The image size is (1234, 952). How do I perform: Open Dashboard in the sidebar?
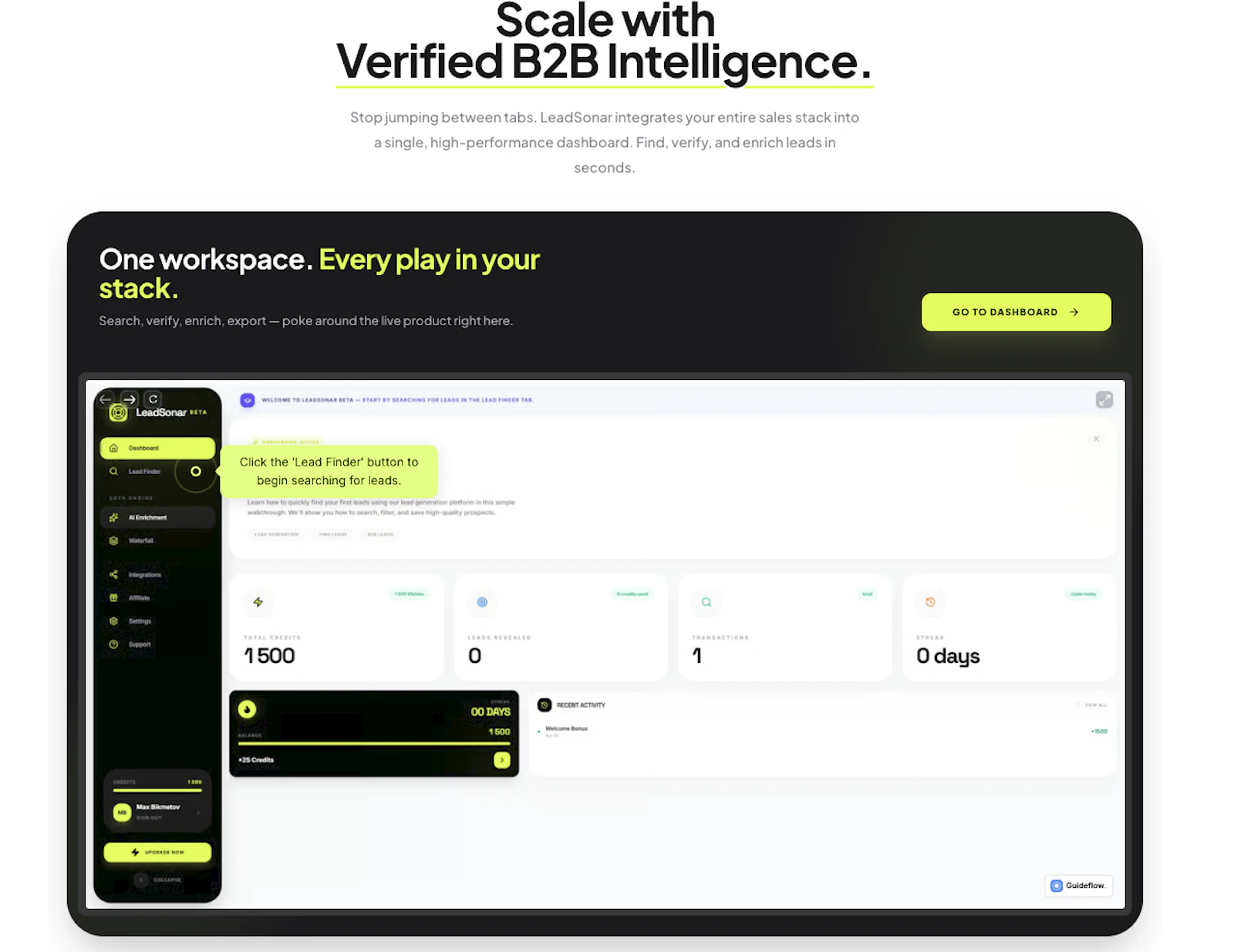pyautogui.click(x=157, y=448)
